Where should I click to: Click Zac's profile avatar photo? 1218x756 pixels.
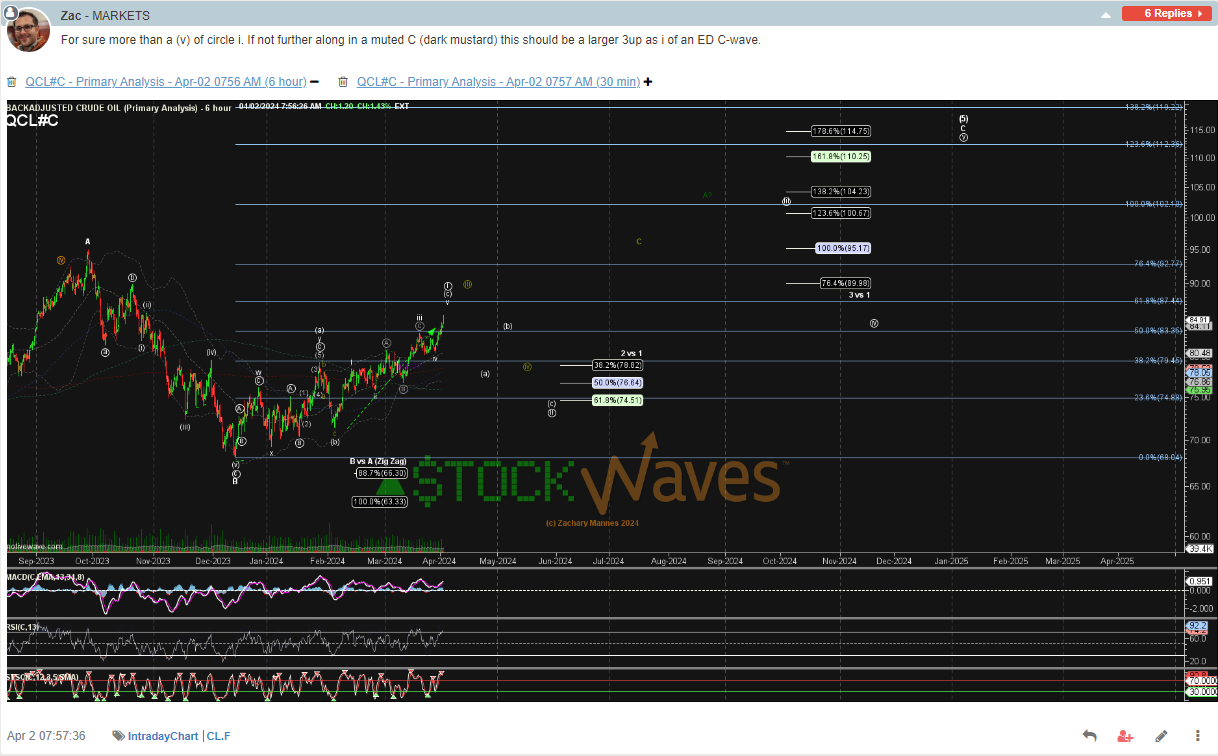point(29,30)
